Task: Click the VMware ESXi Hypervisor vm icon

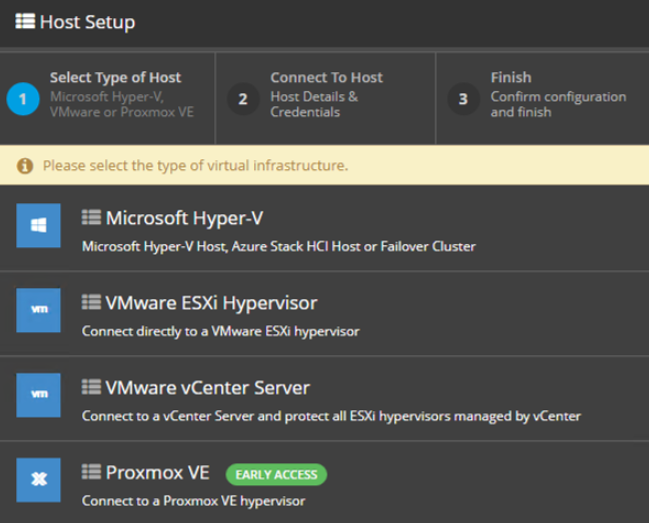Action: pyautogui.click(x=38, y=310)
